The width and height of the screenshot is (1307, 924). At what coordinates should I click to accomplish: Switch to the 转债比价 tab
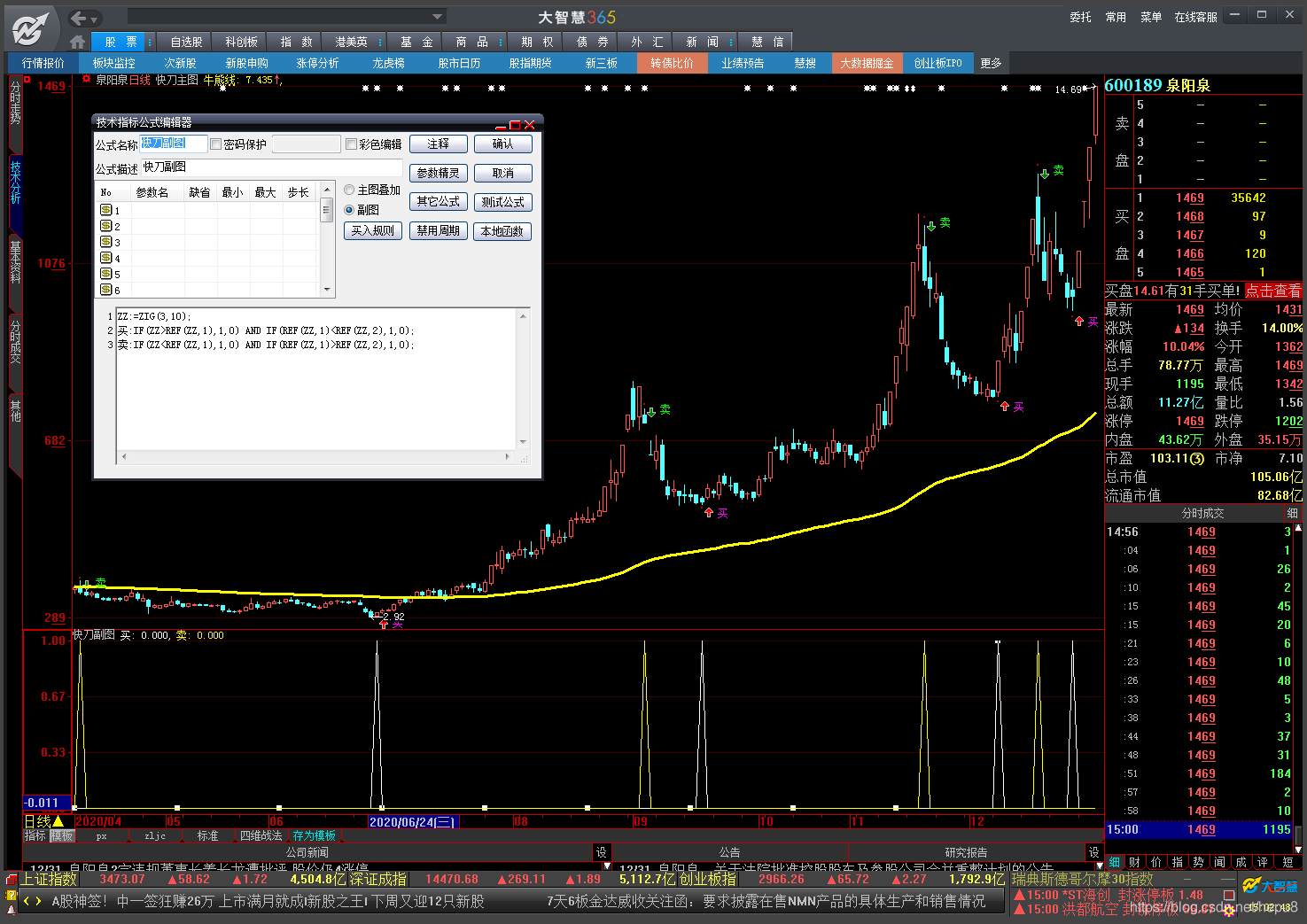[x=672, y=63]
